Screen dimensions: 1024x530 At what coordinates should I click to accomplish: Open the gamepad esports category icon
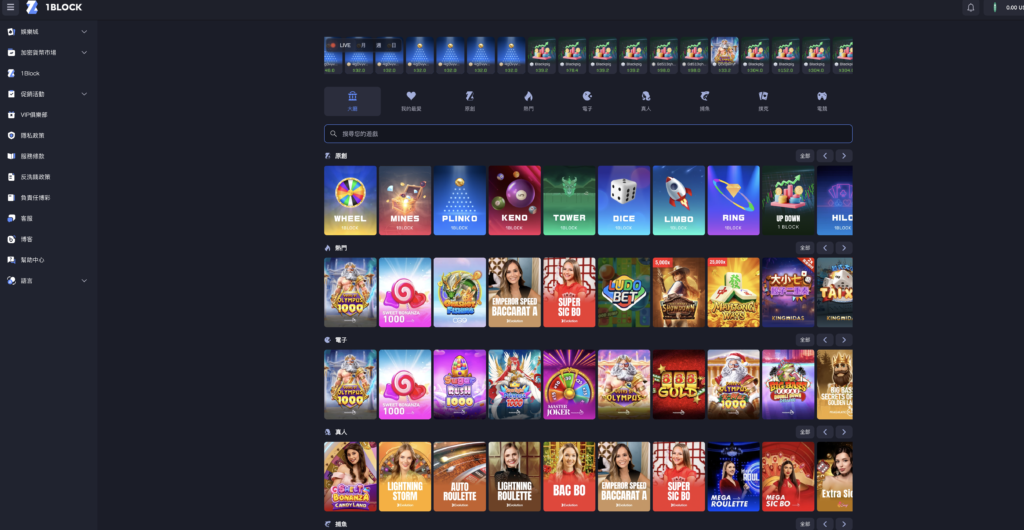tap(822, 96)
